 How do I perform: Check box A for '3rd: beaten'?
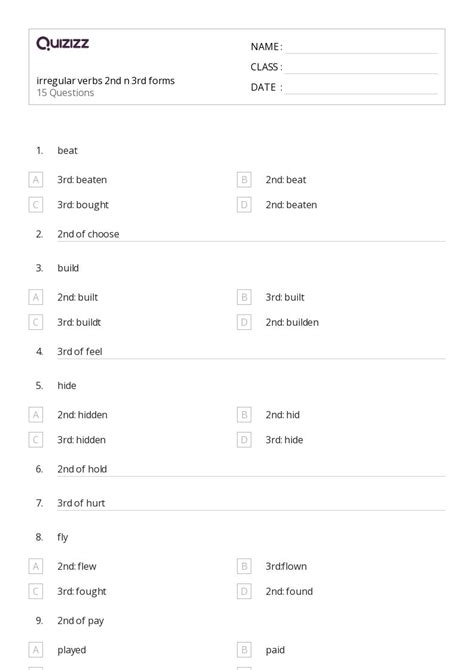[x=36, y=180]
